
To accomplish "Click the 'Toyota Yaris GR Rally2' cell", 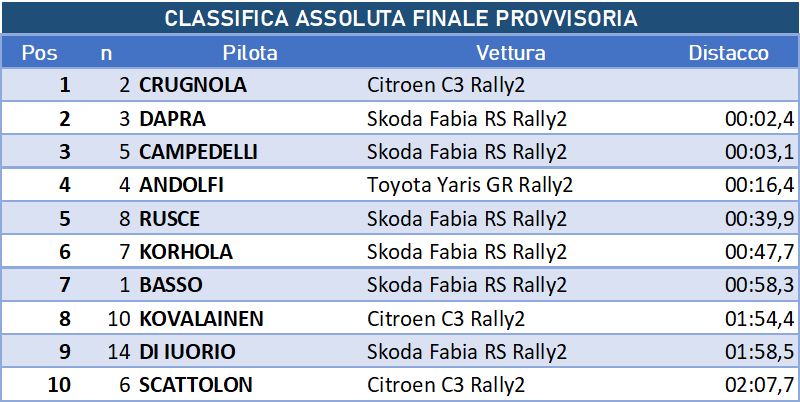I will (x=470, y=185).
